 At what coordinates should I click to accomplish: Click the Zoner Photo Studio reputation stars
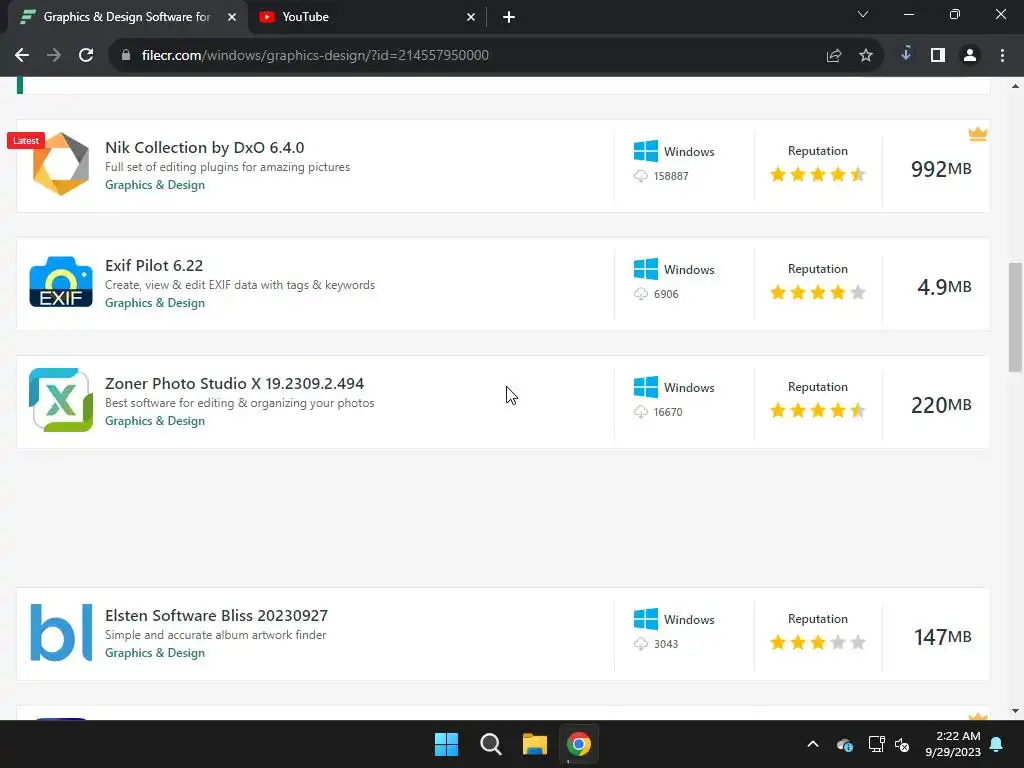click(818, 410)
